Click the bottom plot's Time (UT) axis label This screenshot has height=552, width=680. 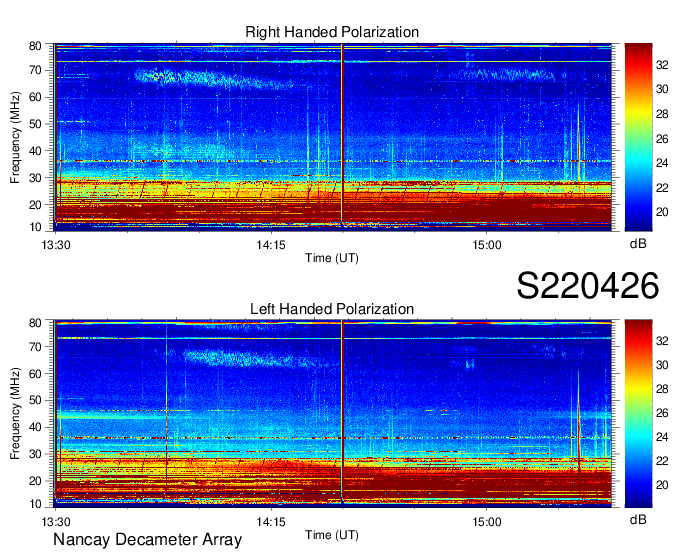(332, 535)
